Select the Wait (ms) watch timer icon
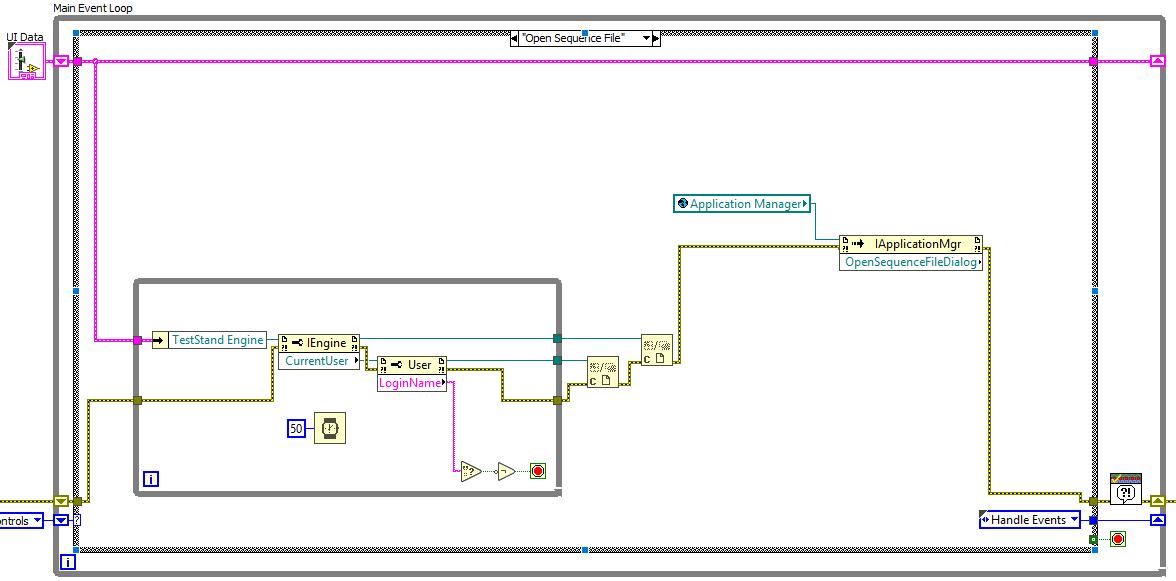This screenshot has height=581, width=1176. coord(330,428)
